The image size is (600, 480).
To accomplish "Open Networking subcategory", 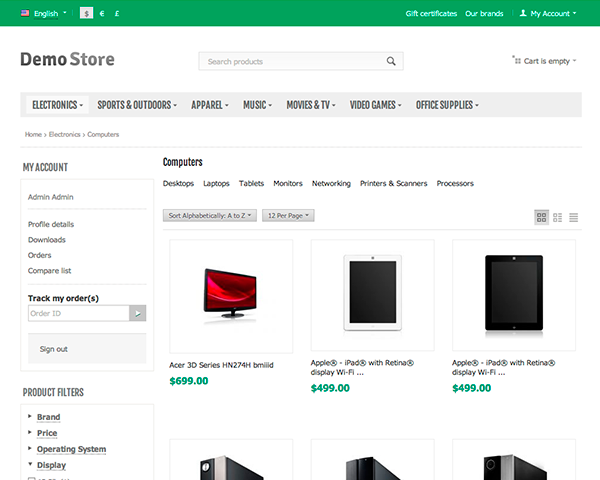I will (x=331, y=183).
